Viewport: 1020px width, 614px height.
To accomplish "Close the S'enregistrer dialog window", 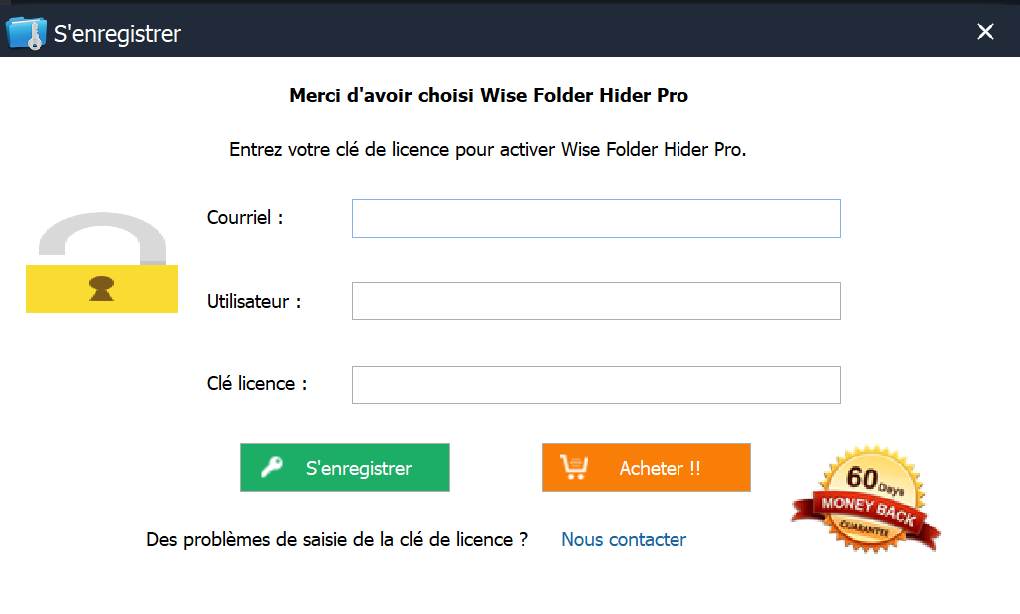I will pos(985,31).
